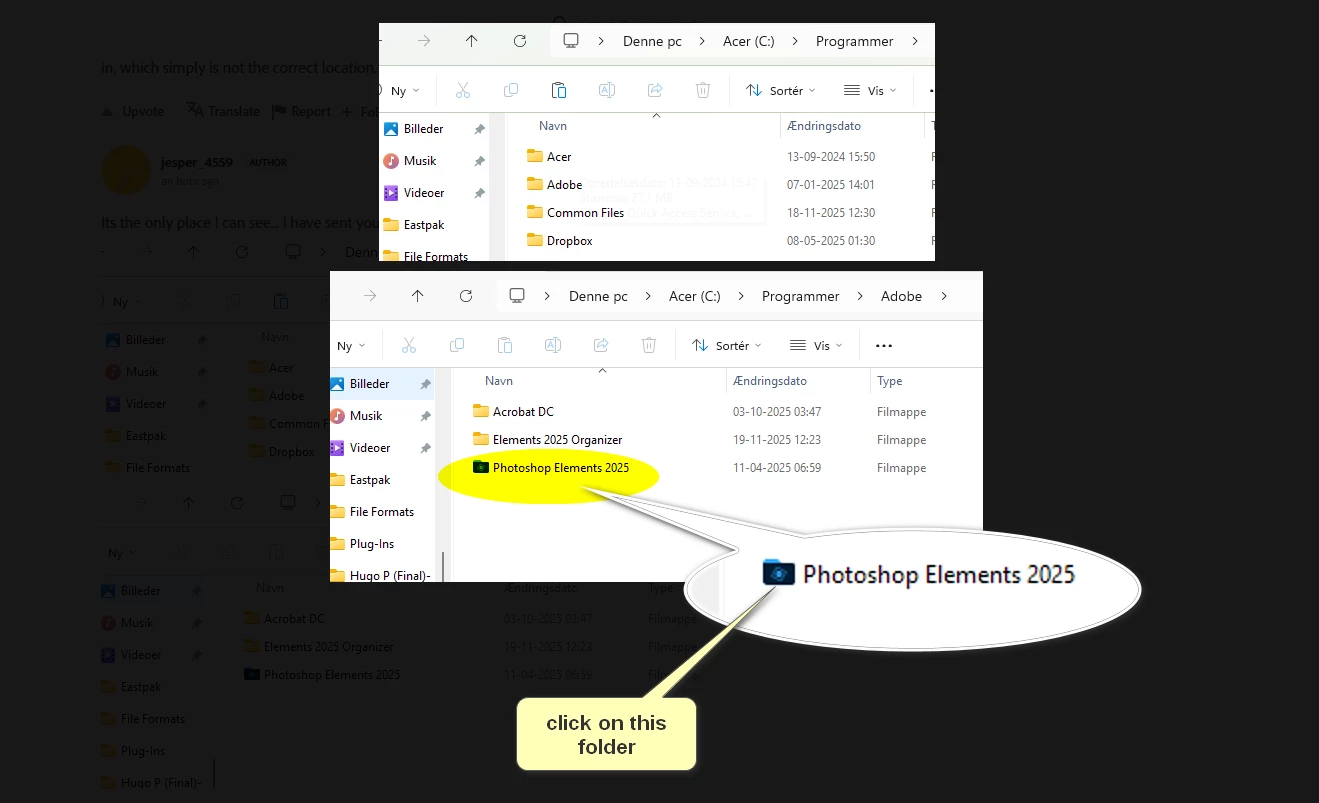Open Hugo P (Final)- in the Adobe window sidebar

[382, 575]
